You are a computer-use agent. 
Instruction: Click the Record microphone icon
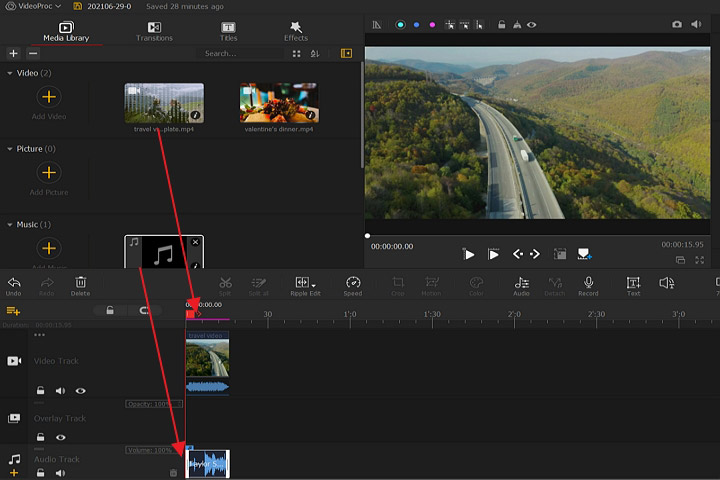(588, 284)
